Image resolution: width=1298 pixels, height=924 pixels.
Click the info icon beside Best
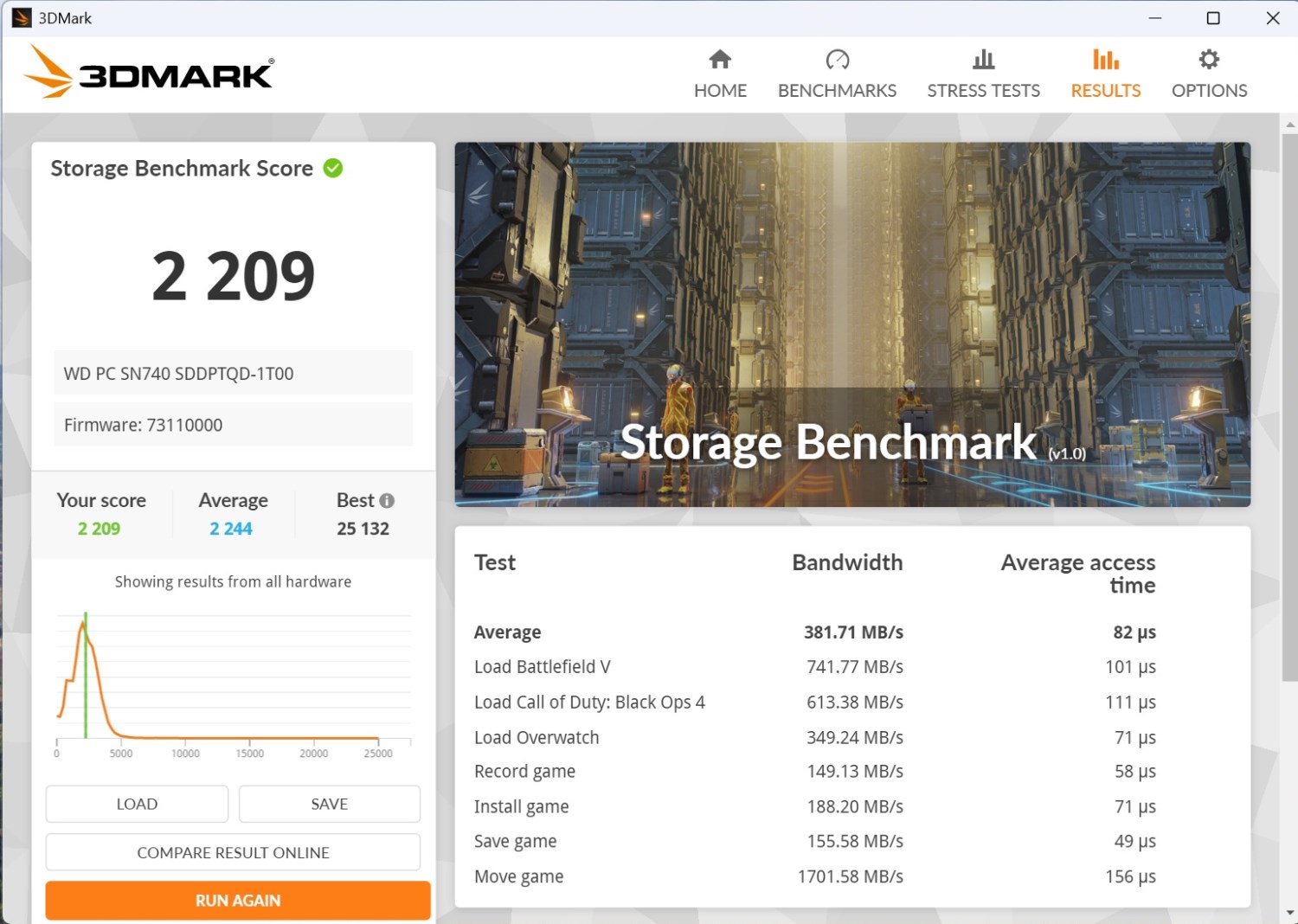(x=387, y=500)
